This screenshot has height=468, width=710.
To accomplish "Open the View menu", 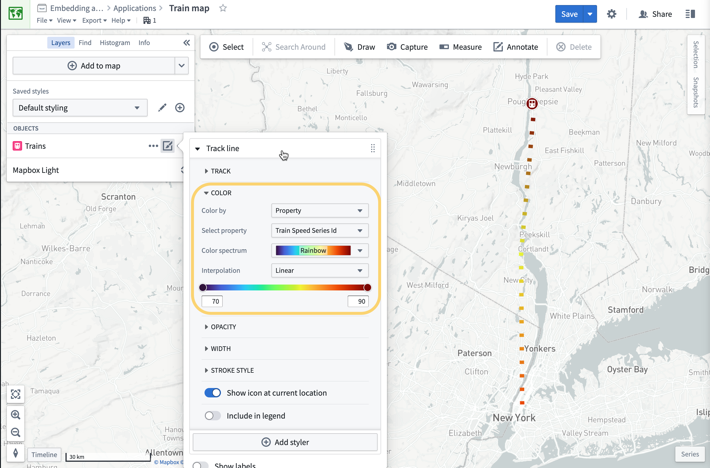I will click(67, 20).
